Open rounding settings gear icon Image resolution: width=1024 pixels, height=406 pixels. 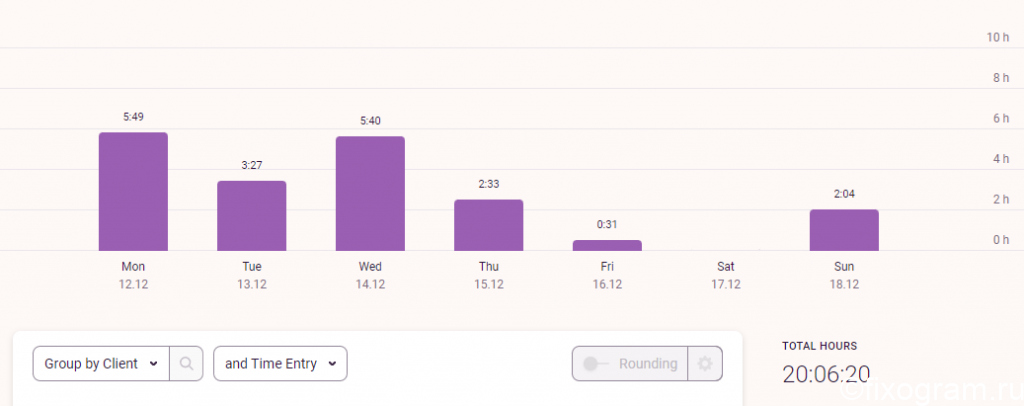point(705,364)
